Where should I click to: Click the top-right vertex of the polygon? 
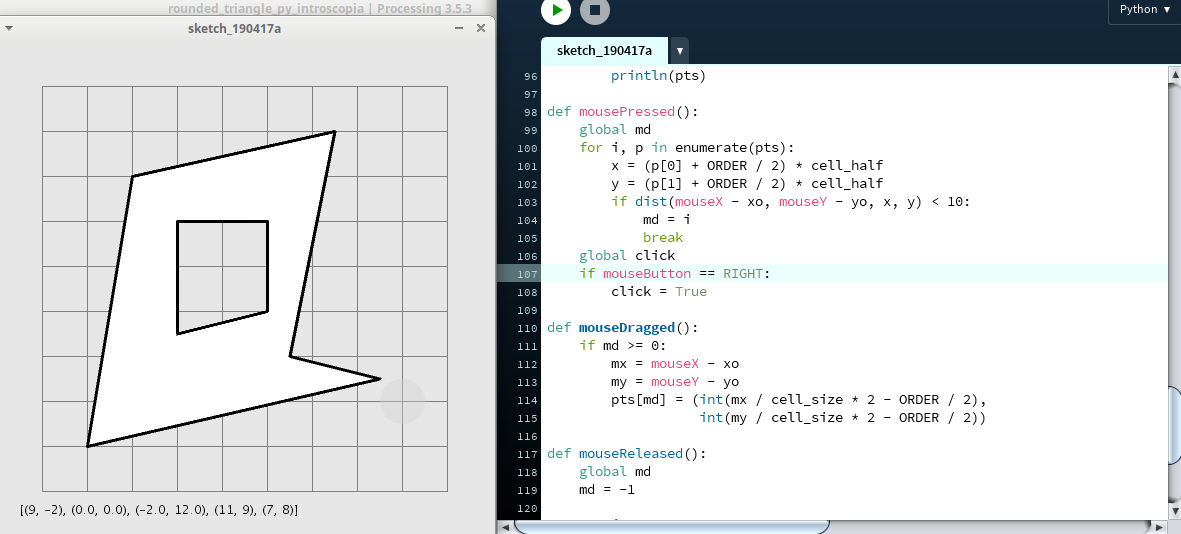334,131
